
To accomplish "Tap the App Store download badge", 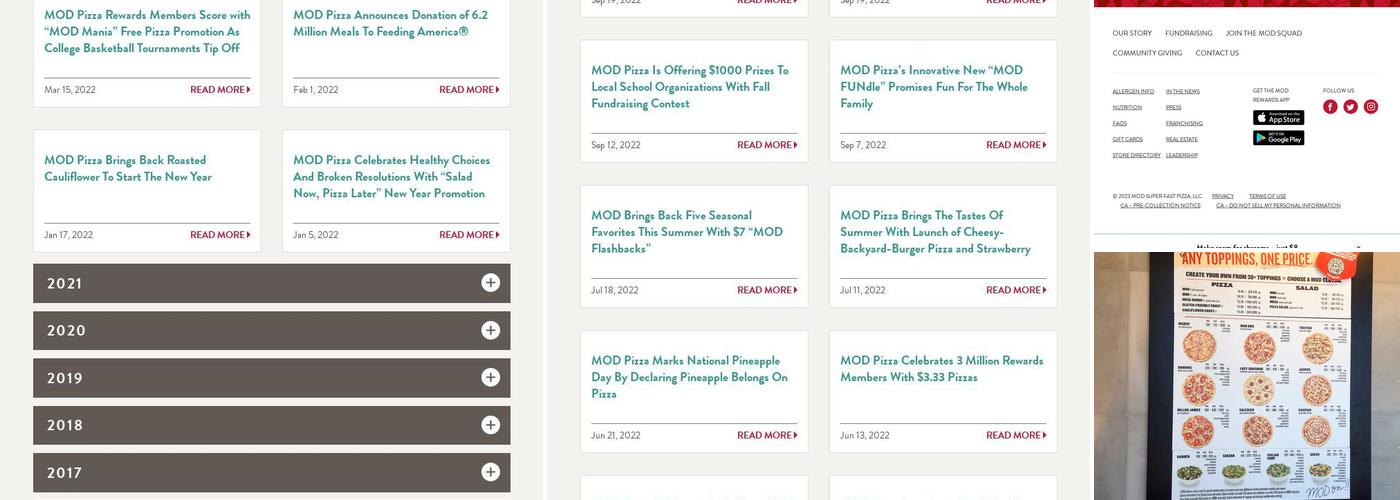I will 1278,118.
